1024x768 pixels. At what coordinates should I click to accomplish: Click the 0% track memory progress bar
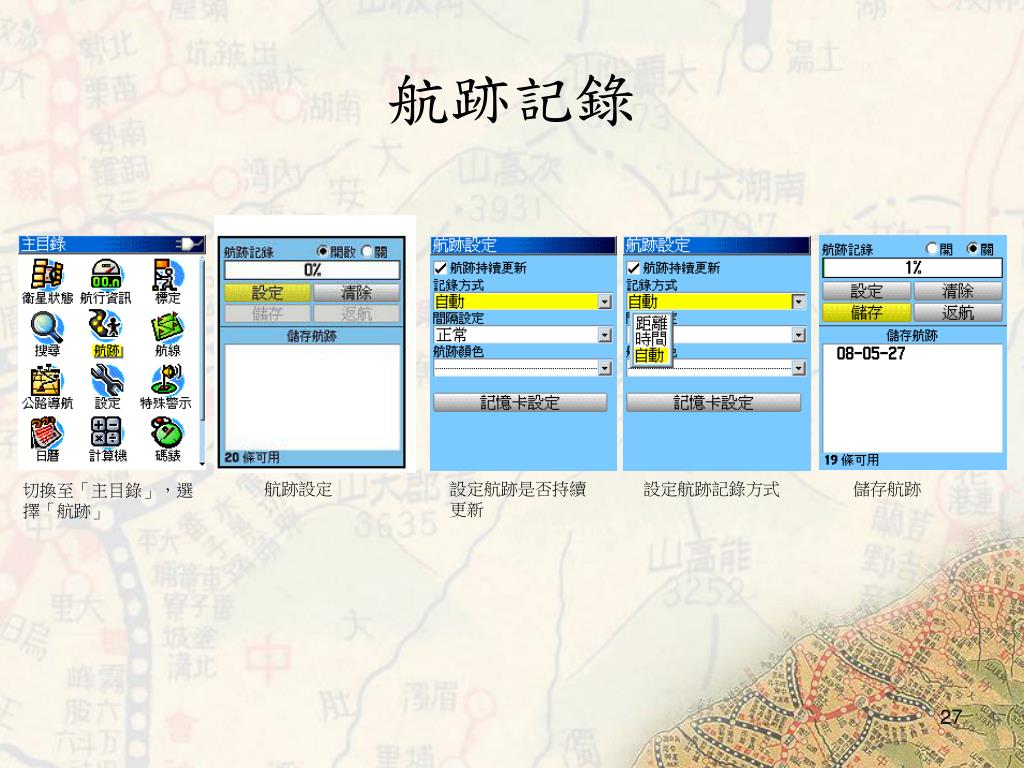tap(312, 270)
